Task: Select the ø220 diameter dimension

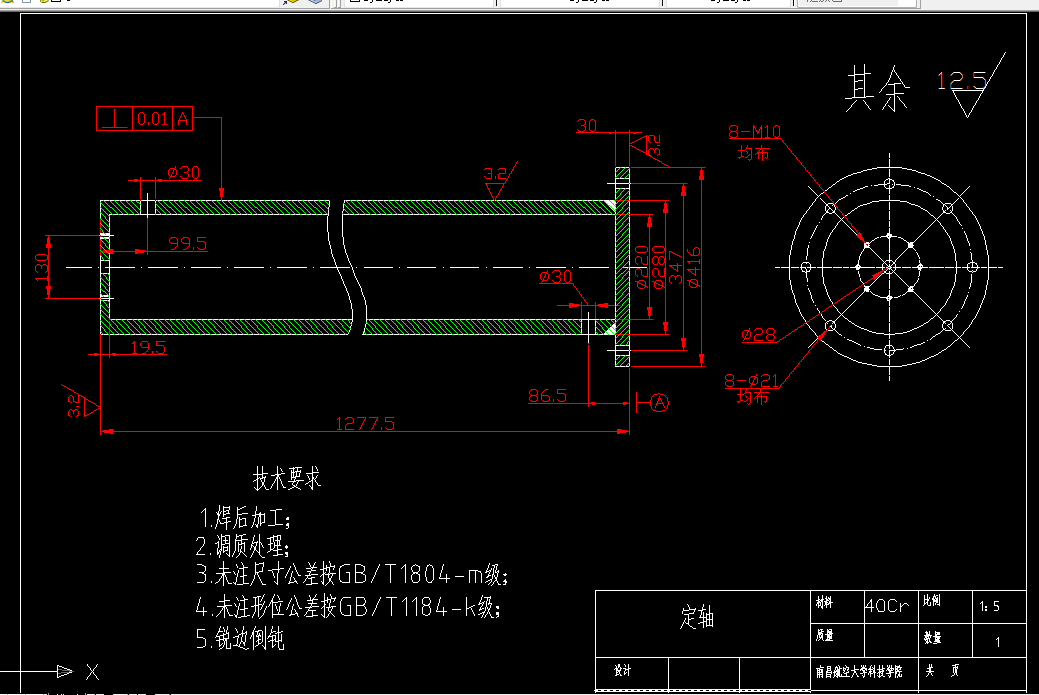Action: point(641,268)
